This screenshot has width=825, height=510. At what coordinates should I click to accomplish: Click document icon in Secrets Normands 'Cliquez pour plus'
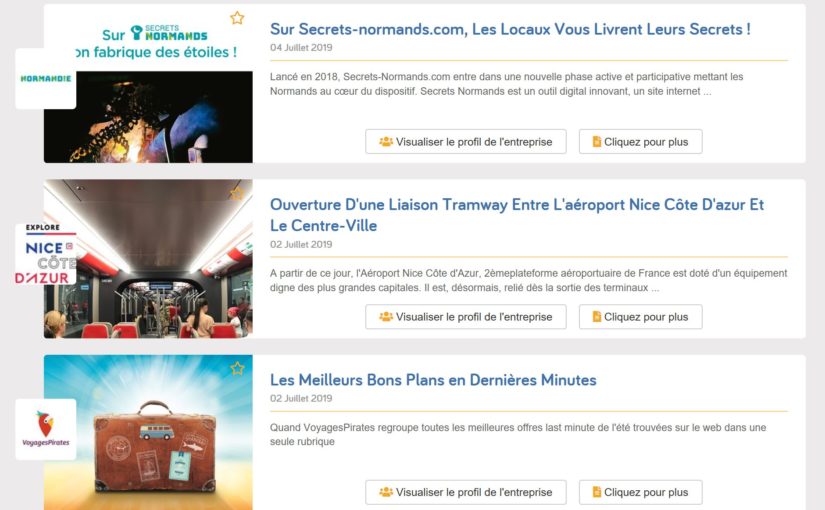pyautogui.click(x=597, y=142)
